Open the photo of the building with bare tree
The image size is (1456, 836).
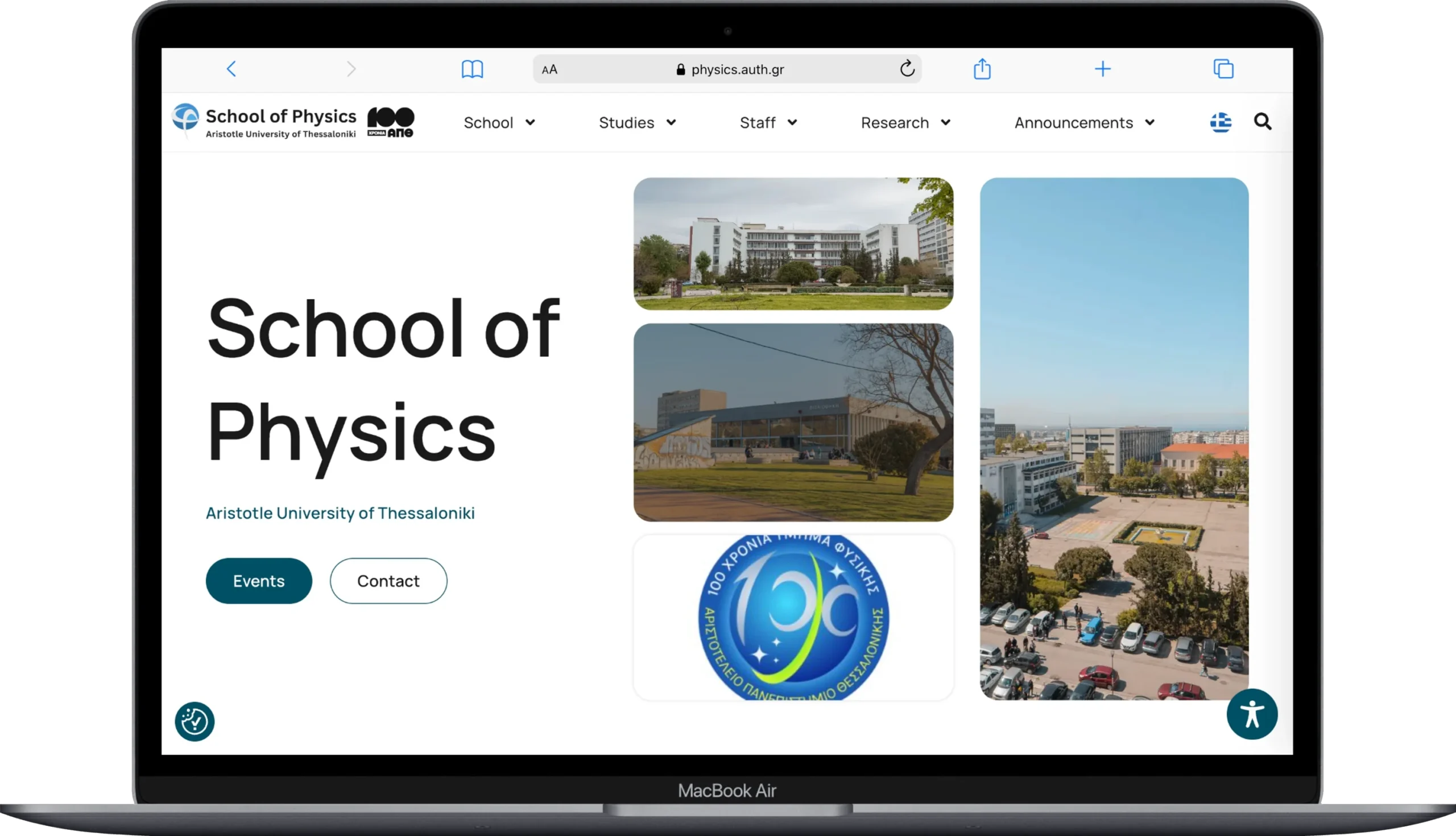[793, 423]
